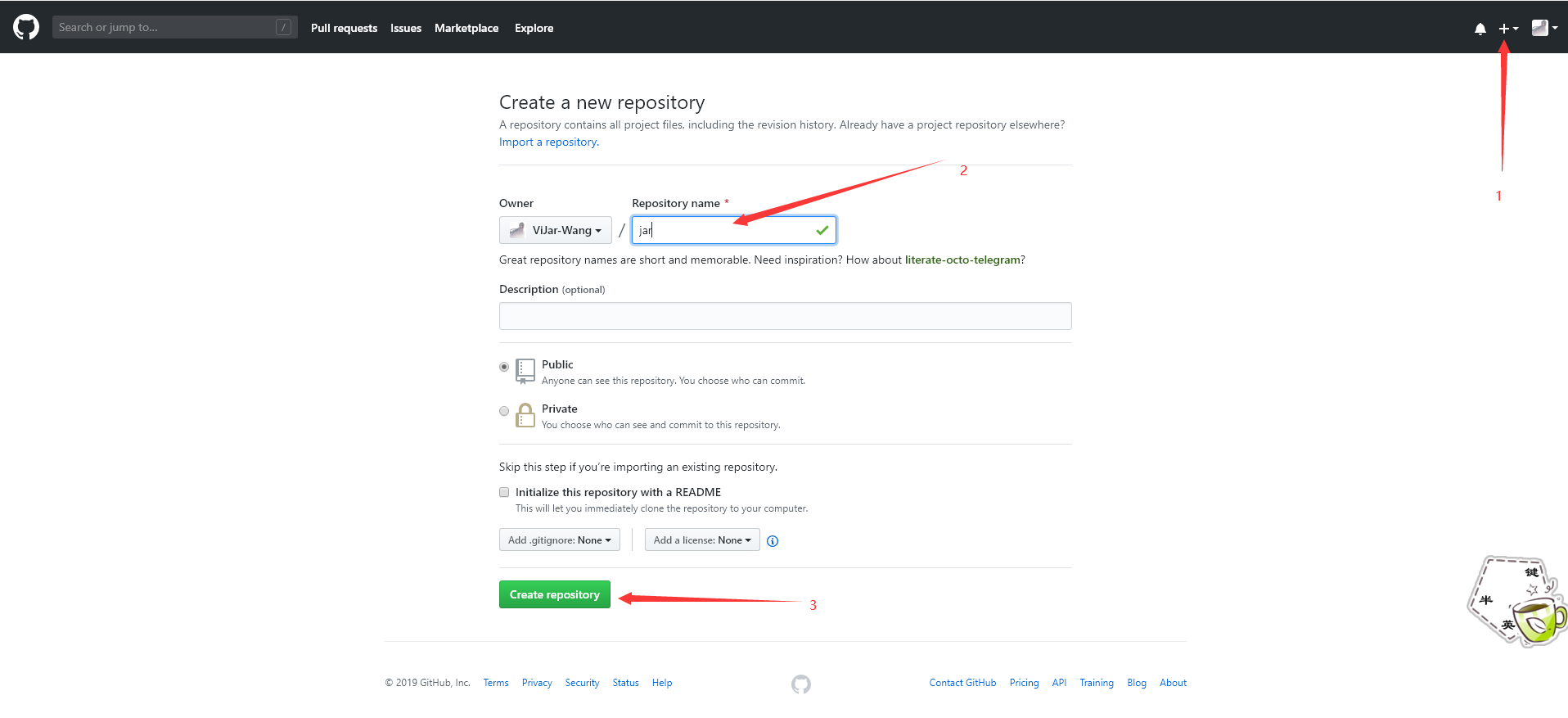Screen dimensions: 1568x718
Task: Open Marketplace from top navigation
Action: tap(466, 28)
